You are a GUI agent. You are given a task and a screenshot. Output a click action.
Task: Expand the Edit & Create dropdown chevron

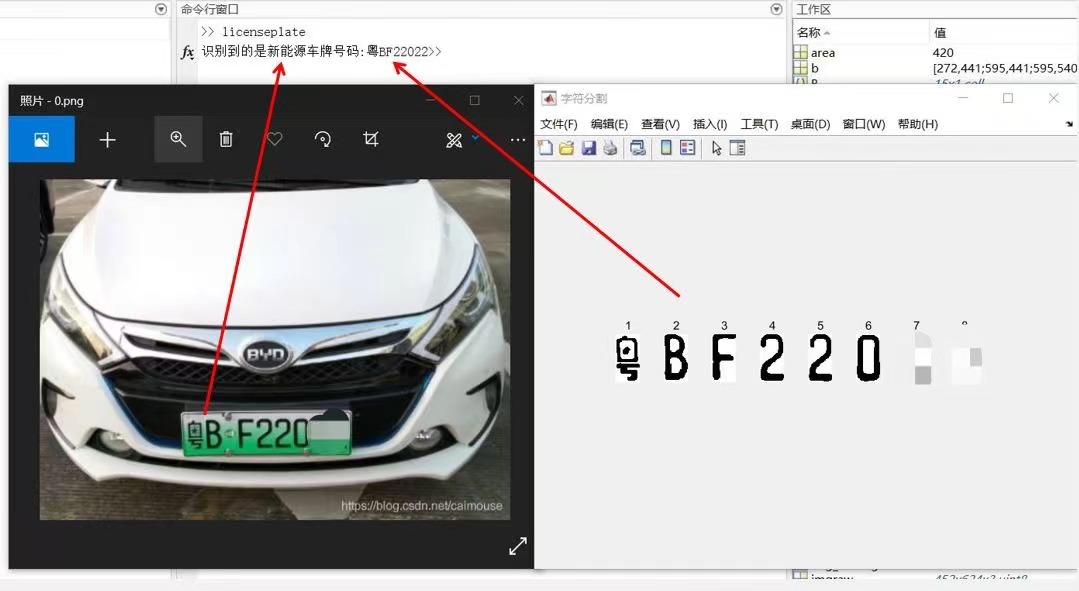[476, 138]
